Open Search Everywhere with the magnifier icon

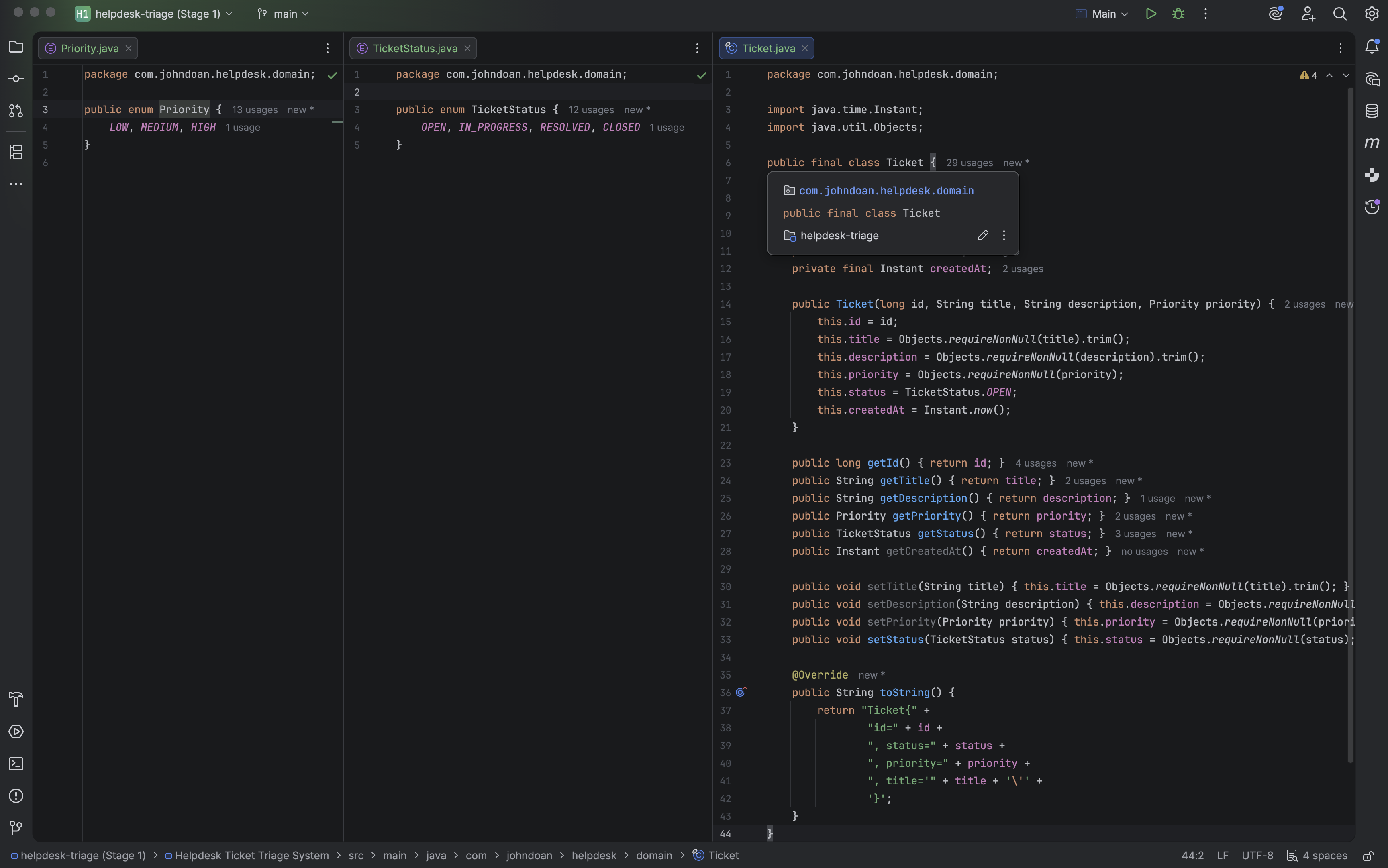(1340, 13)
